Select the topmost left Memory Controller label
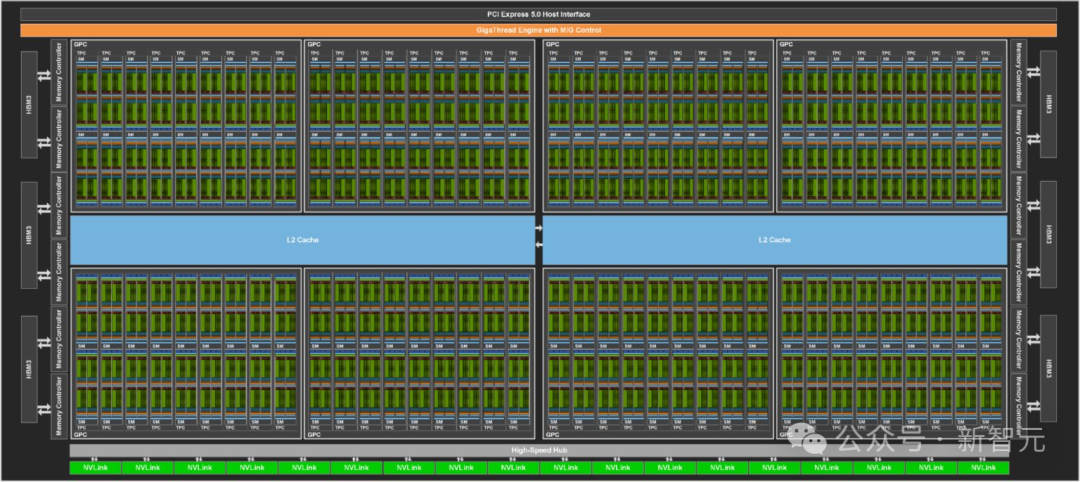 (x=60, y=72)
